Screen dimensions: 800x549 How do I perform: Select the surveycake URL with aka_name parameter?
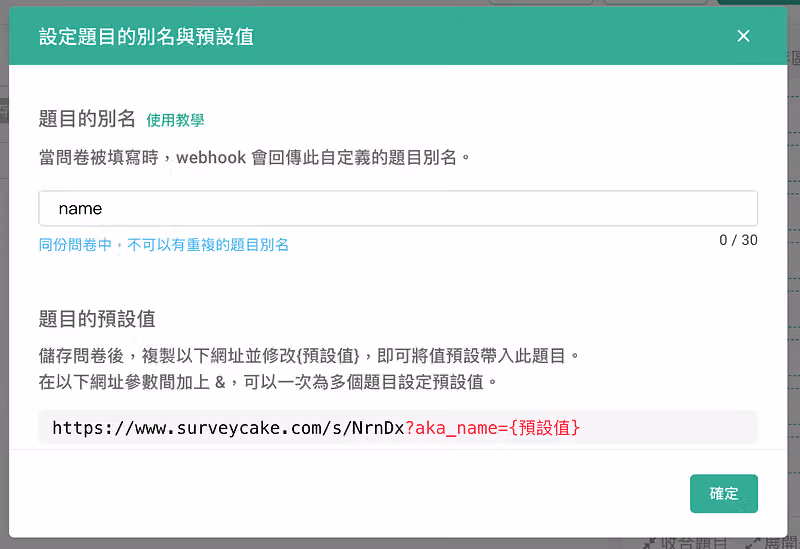pyautogui.click(x=316, y=428)
